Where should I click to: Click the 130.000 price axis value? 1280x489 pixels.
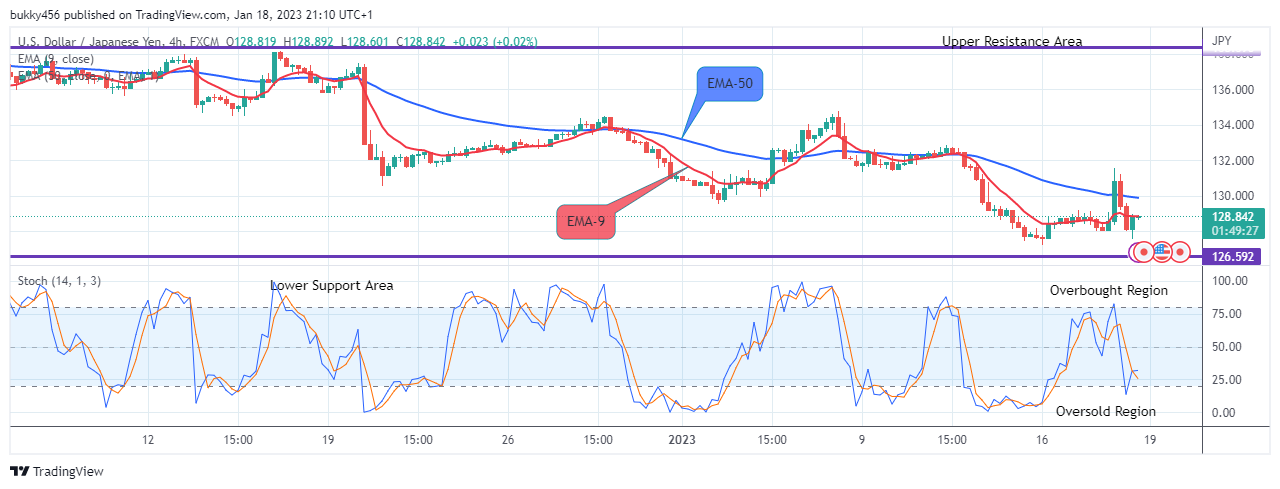(x=1233, y=195)
